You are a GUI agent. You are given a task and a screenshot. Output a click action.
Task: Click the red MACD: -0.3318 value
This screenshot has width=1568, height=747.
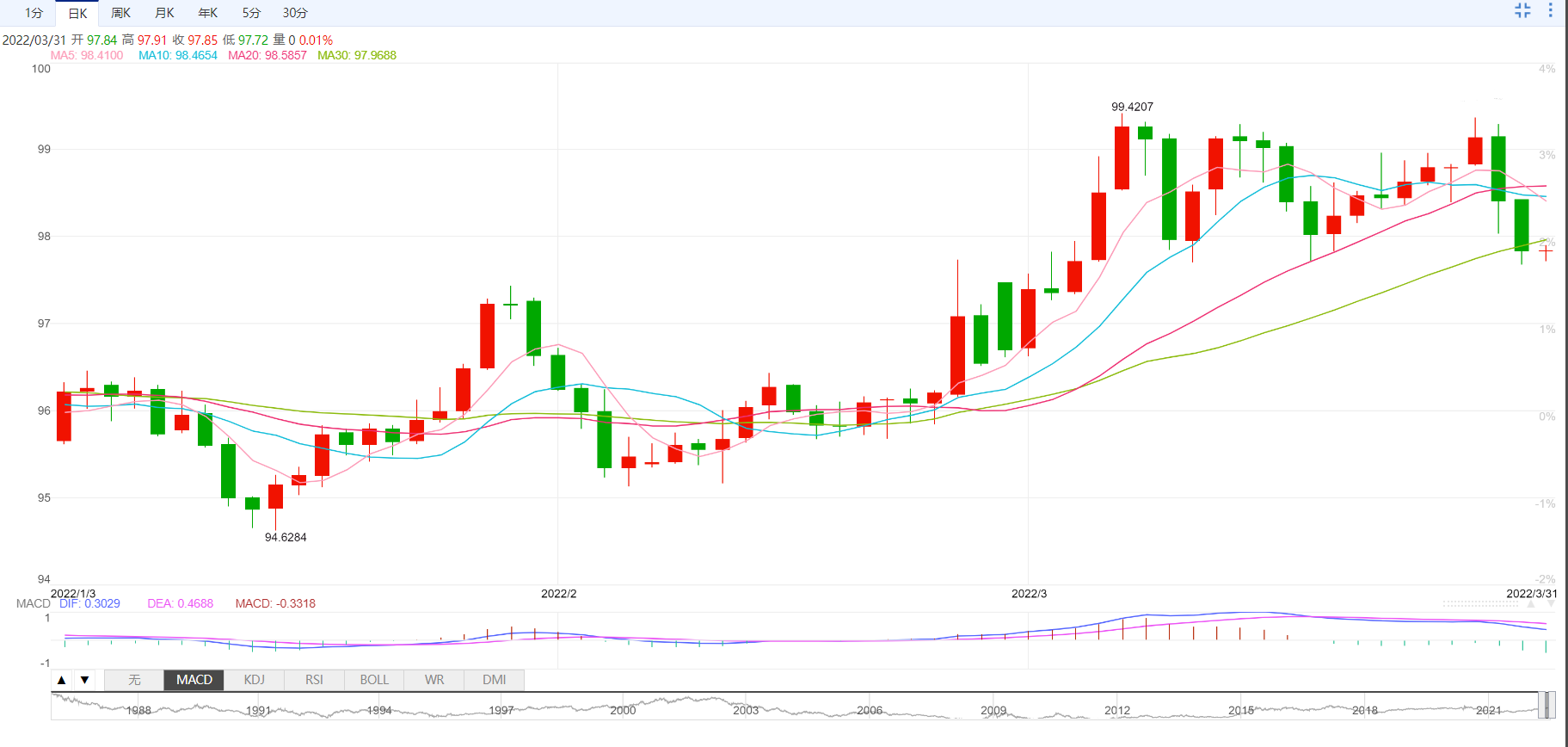point(275,603)
